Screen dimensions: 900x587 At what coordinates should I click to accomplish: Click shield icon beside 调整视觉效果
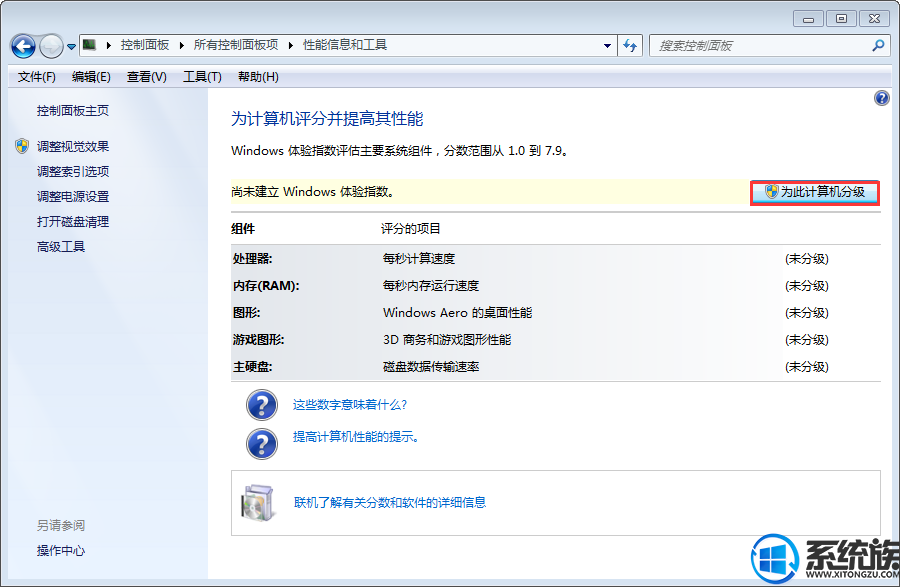pos(22,146)
